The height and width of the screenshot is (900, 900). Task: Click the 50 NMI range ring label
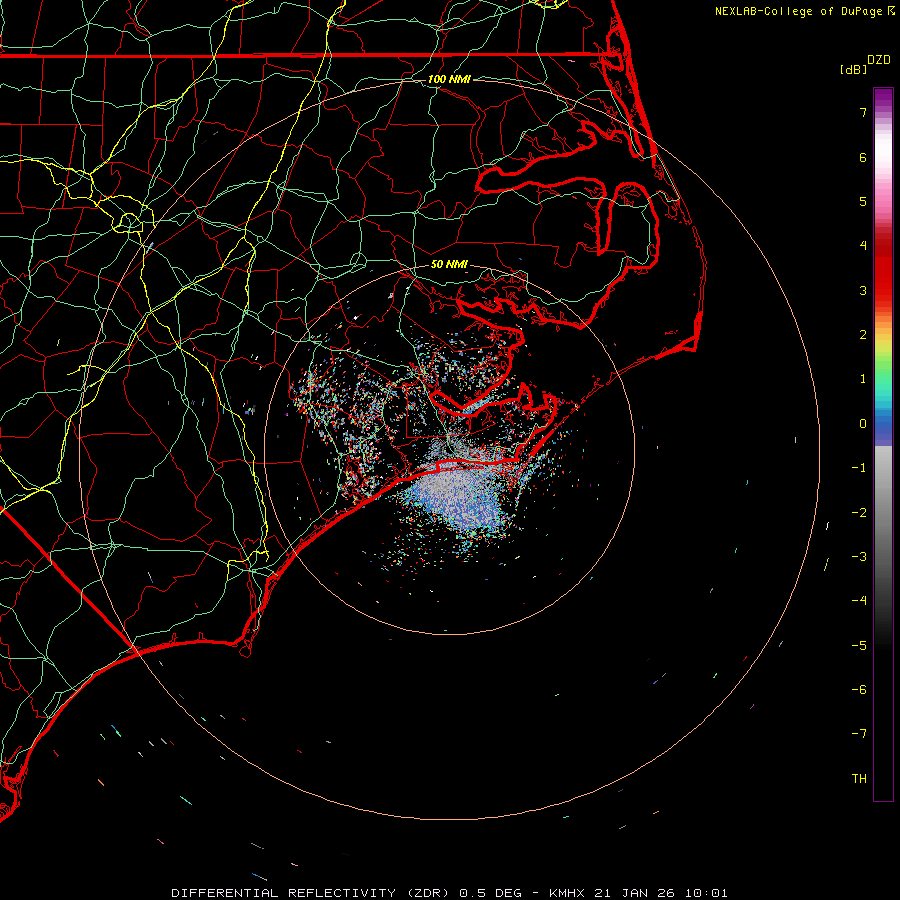(449, 264)
